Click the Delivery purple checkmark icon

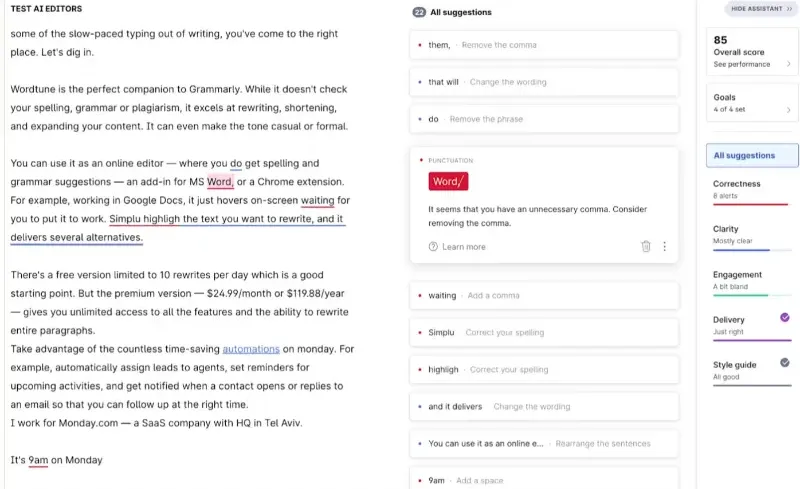pyautogui.click(x=785, y=317)
